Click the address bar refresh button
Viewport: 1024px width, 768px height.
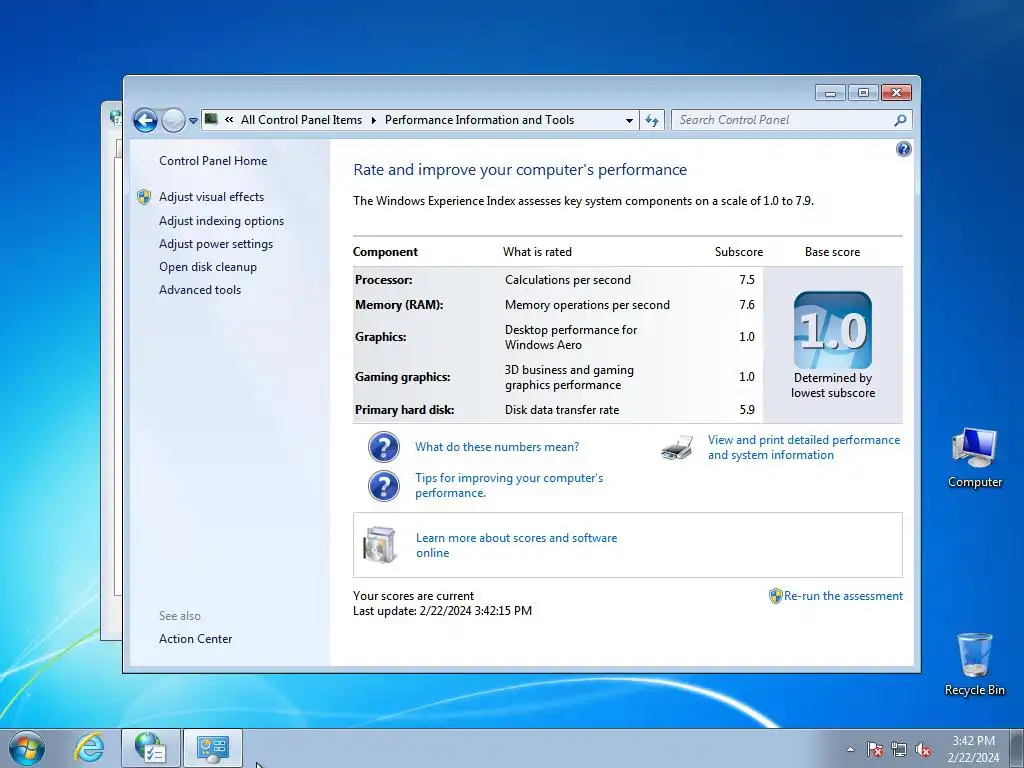point(652,120)
